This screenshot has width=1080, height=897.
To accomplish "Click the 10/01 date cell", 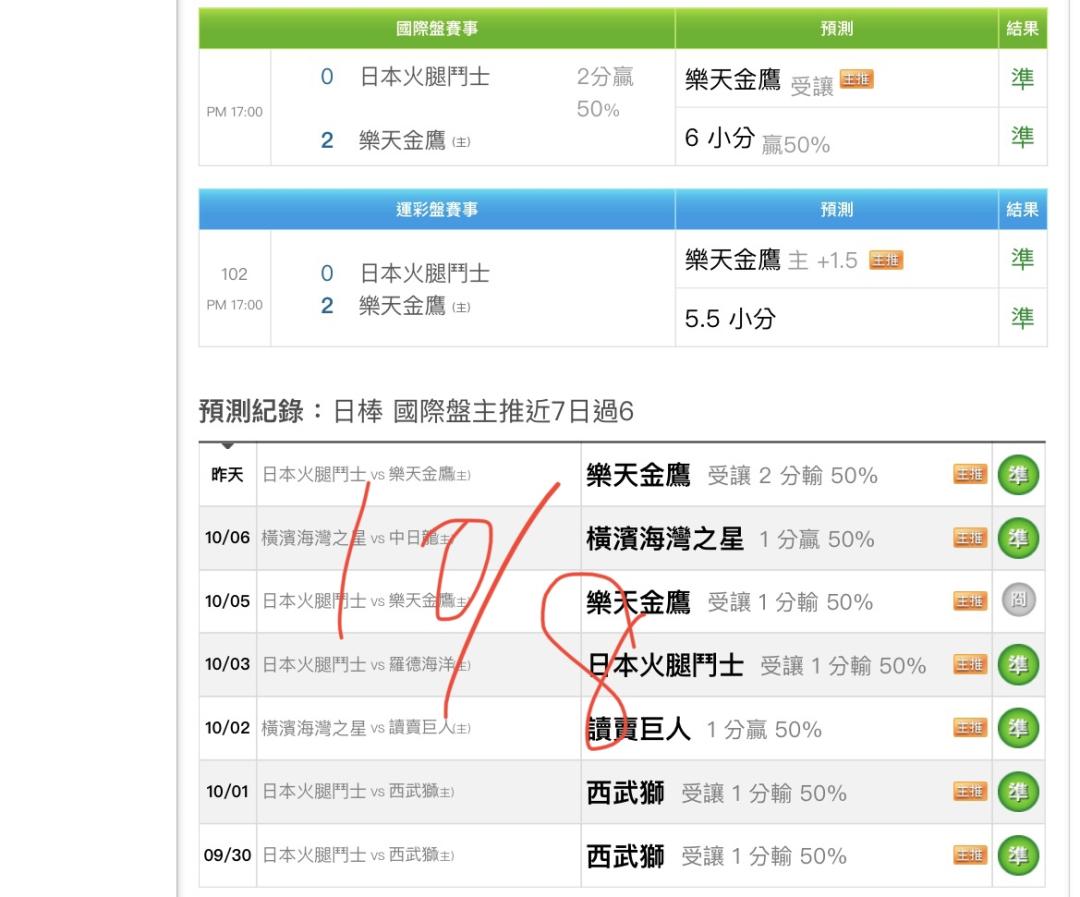I will click(x=227, y=792).
